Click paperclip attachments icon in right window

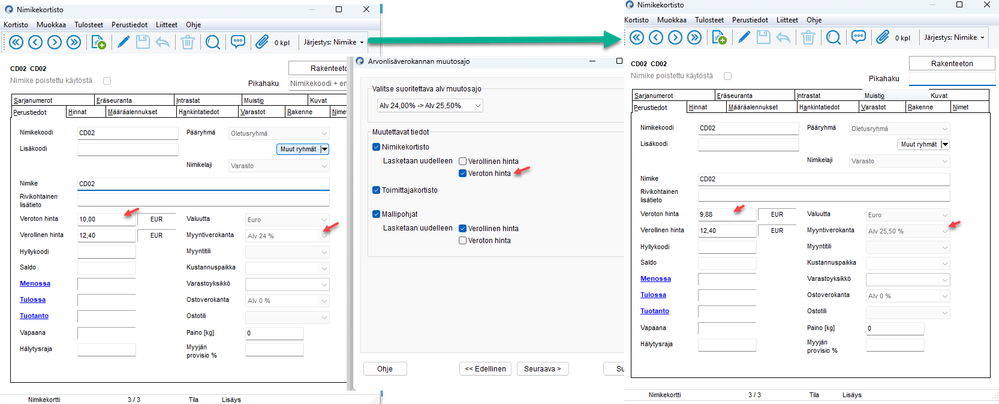[x=882, y=38]
